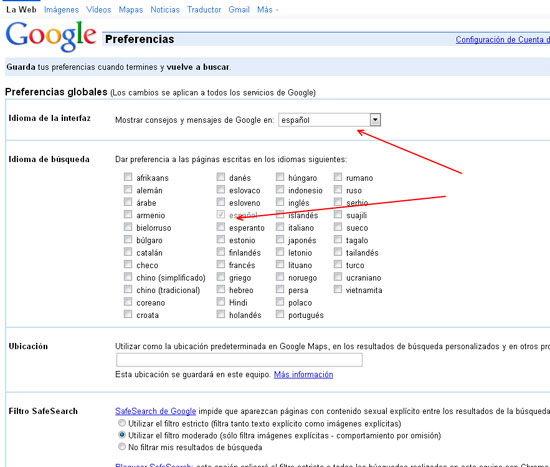Viewport: 550px width, 467px height.
Task: Check the alemán language checkbox
Action: (x=128, y=189)
